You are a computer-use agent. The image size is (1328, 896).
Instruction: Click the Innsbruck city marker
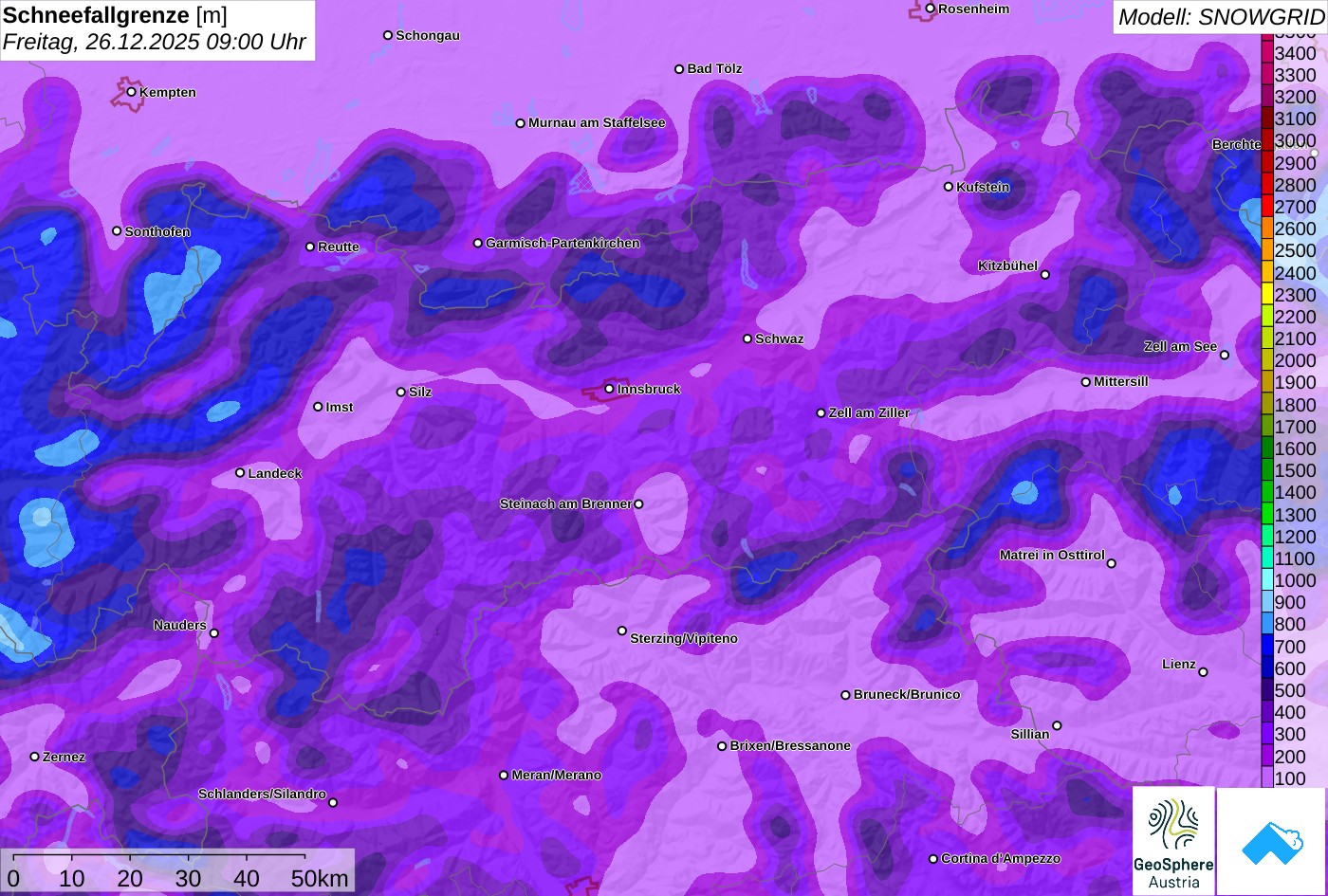(x=609, y=389)
